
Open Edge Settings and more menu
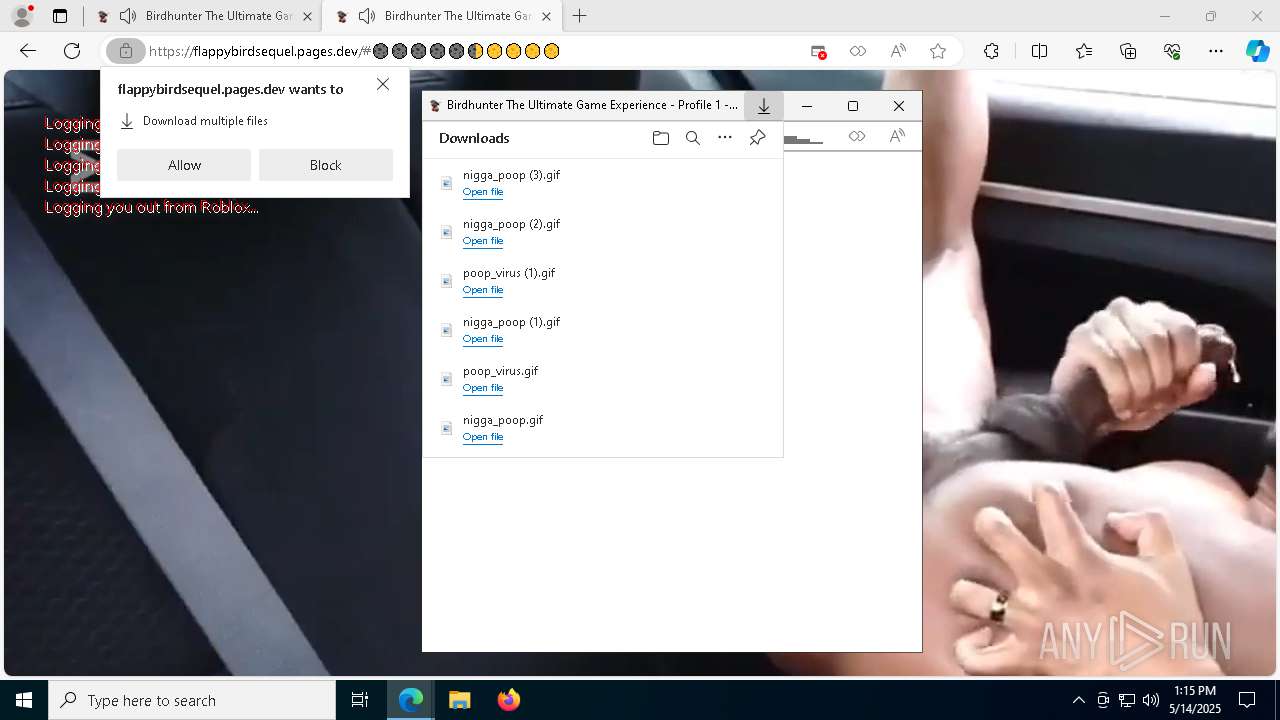(1216, 51)
